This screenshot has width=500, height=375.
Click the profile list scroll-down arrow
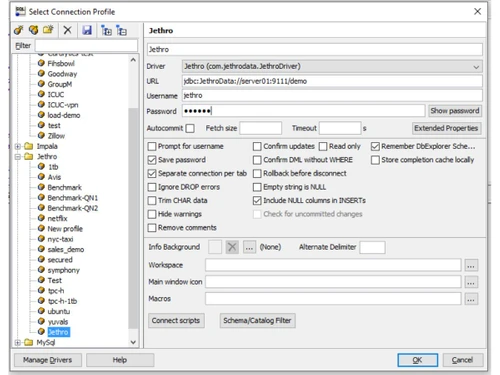pyautogui.click(x=133, y=342)
